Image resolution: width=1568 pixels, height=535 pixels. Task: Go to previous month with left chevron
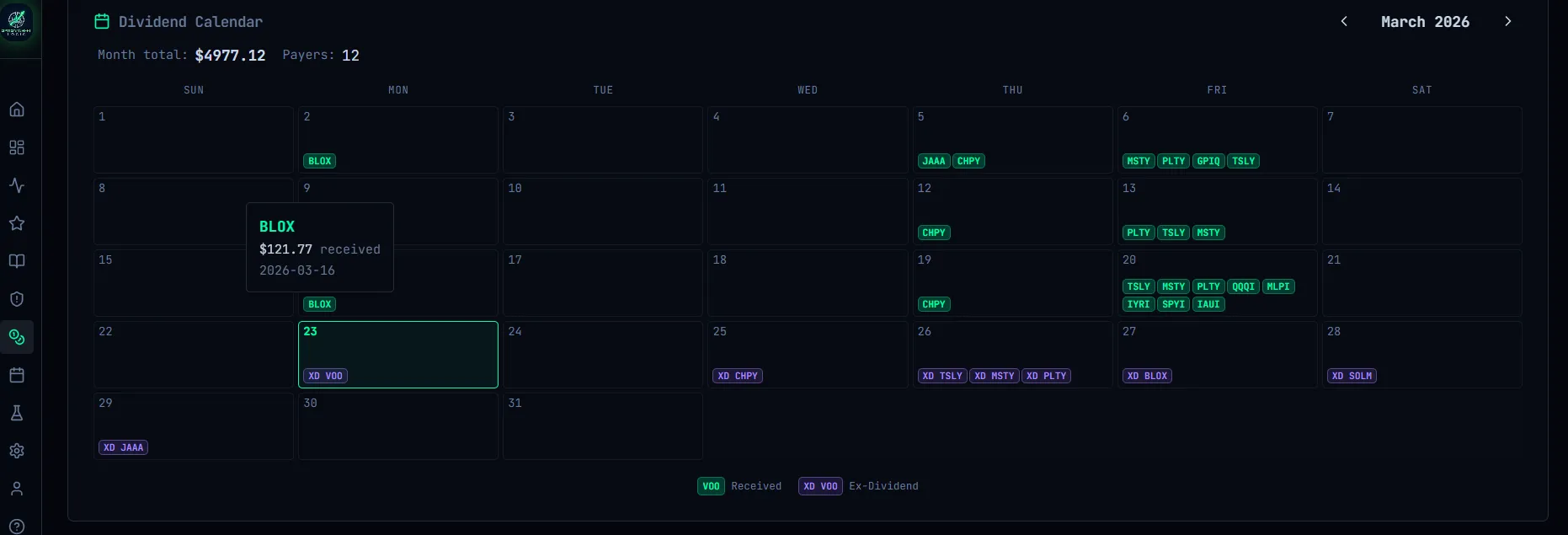[x=1344, y=21]
